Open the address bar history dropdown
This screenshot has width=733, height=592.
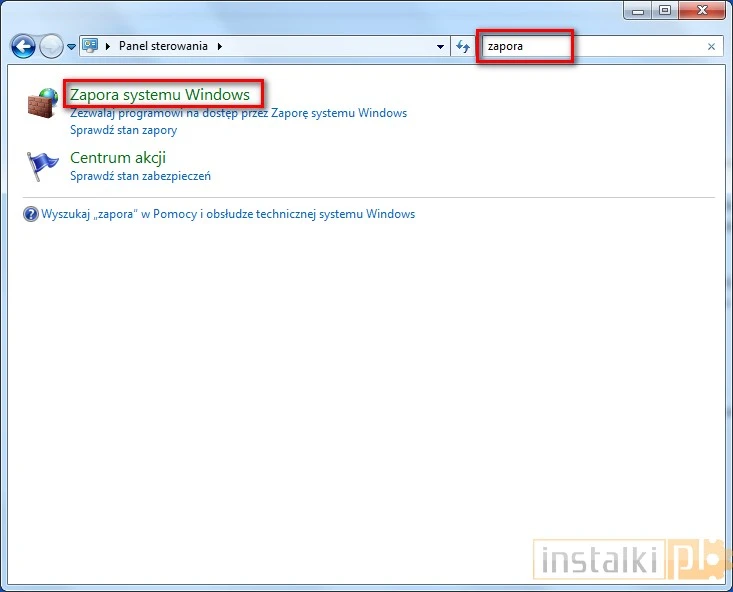[440, 47]
